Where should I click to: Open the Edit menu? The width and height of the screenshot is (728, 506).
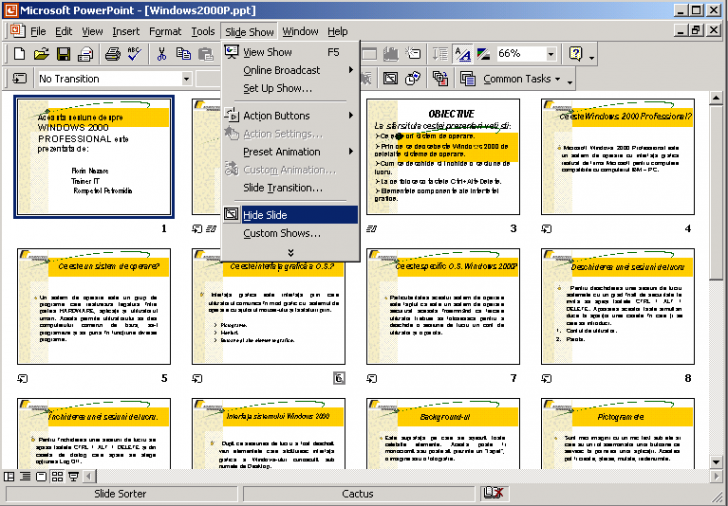pyautogui.click(x=64, y=31)
